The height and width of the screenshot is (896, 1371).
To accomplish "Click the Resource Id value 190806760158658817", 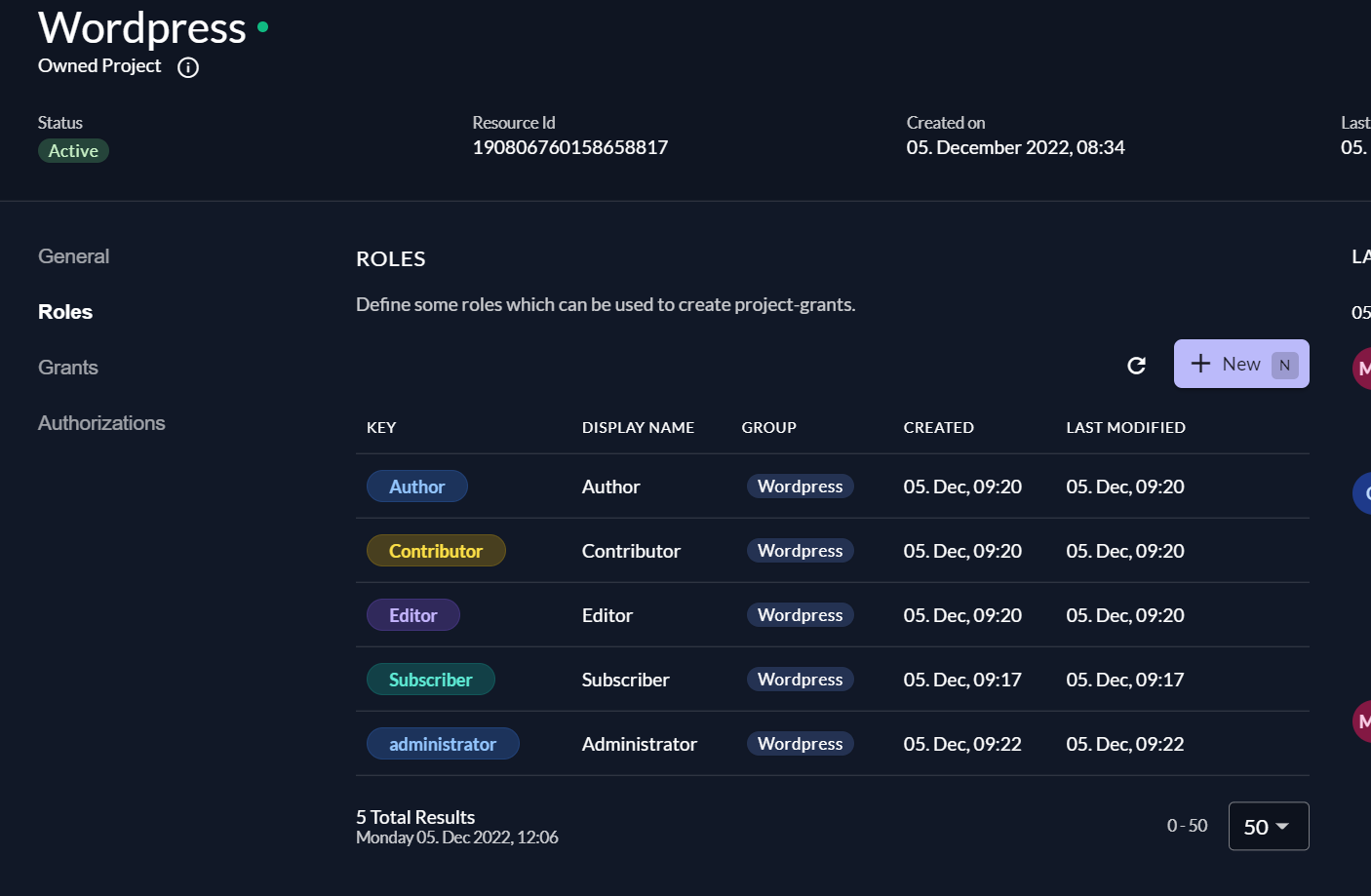I will coord(570,147).
